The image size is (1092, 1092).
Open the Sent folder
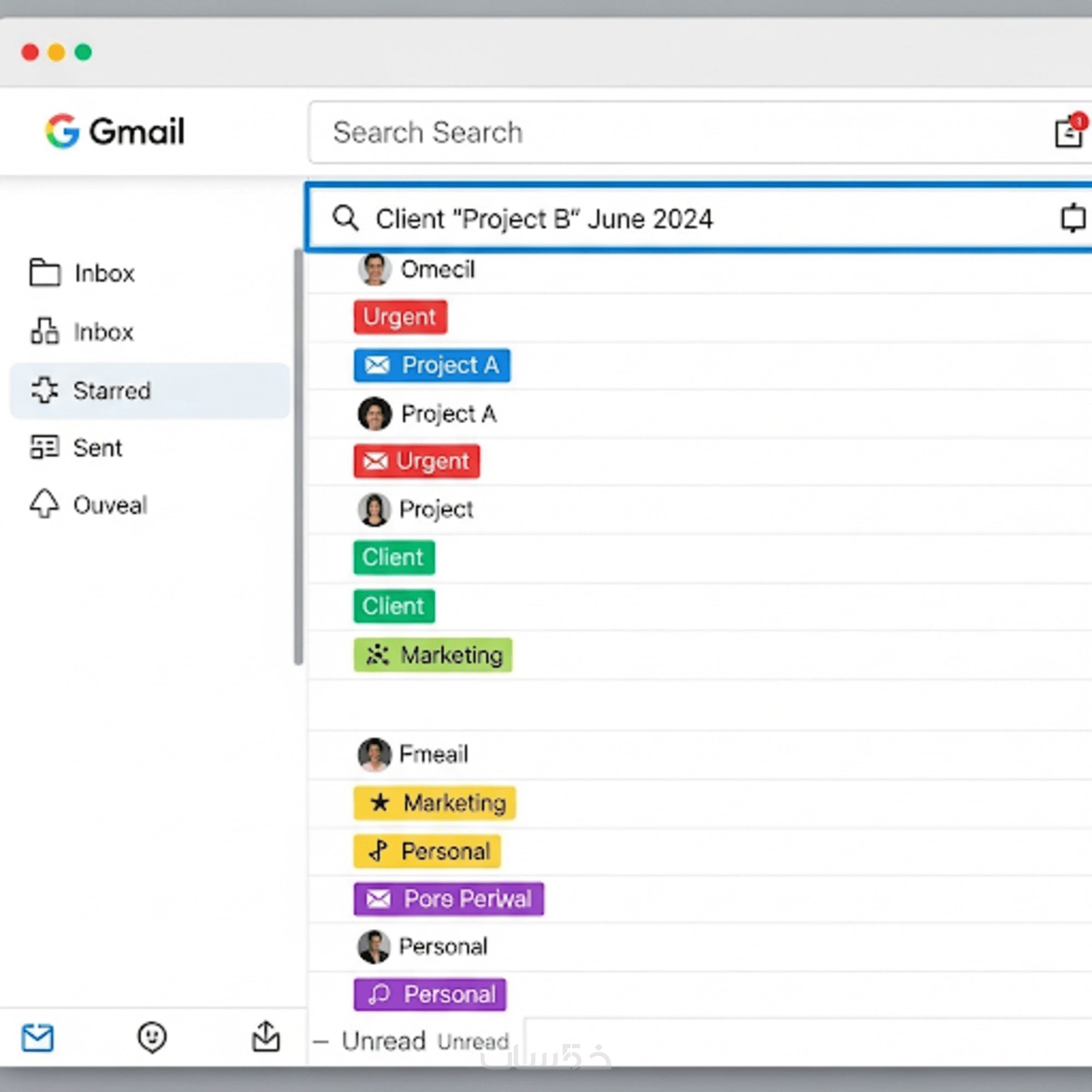pyautogui.click(x=97, y=448)
